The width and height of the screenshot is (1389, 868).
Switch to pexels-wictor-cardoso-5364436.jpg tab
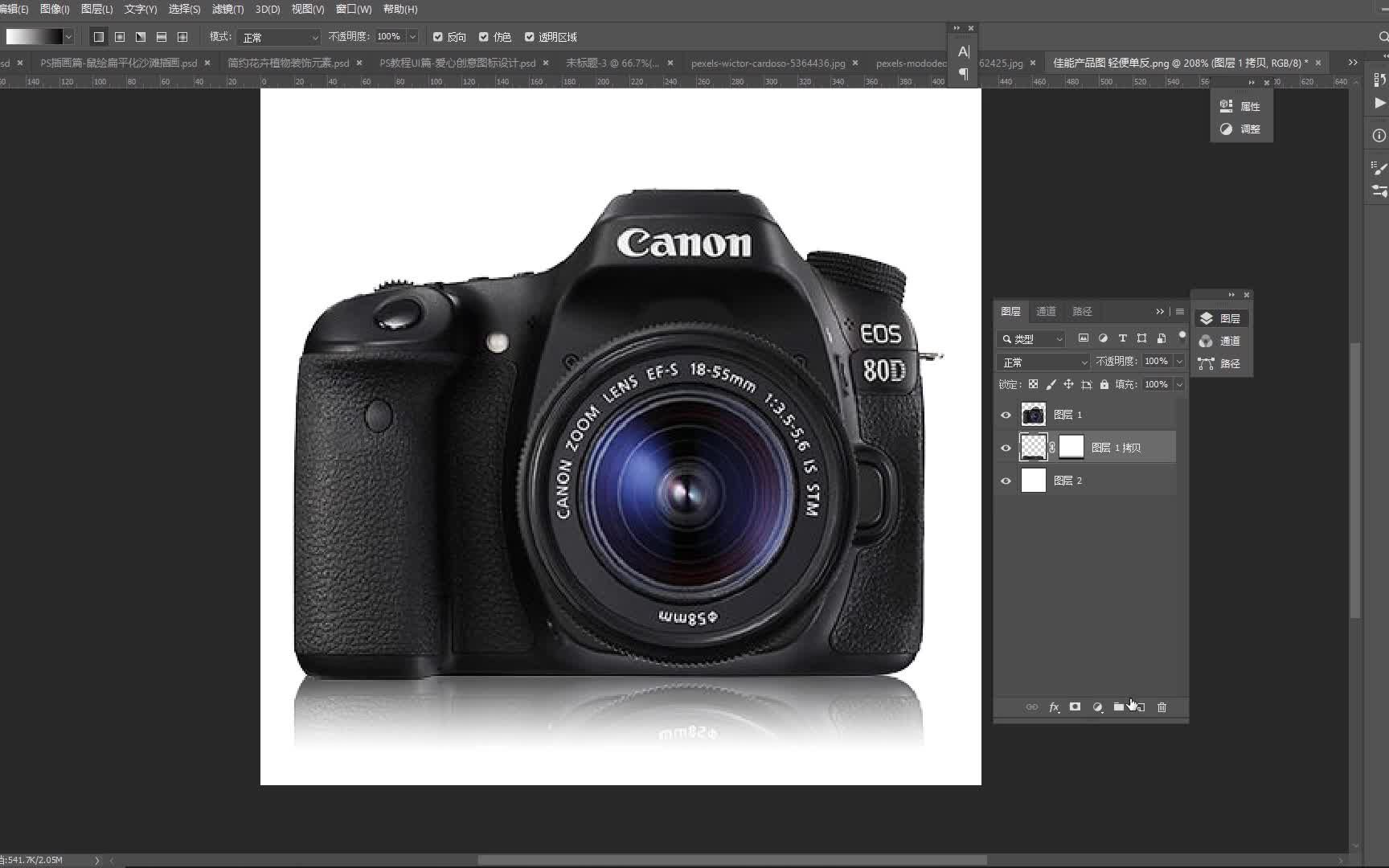click(768, 63)
